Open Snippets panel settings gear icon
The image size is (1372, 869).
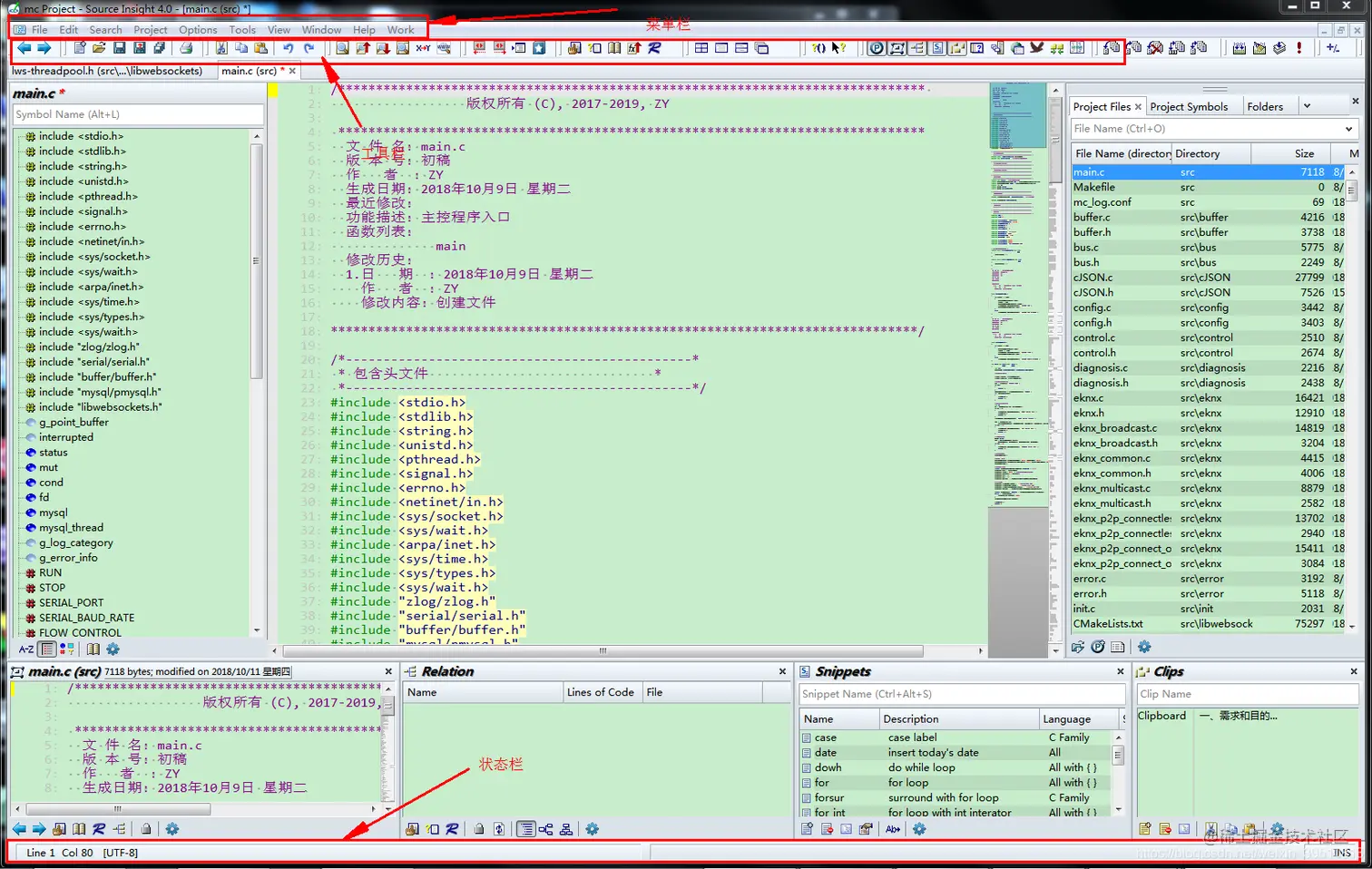tap(919, 829)
